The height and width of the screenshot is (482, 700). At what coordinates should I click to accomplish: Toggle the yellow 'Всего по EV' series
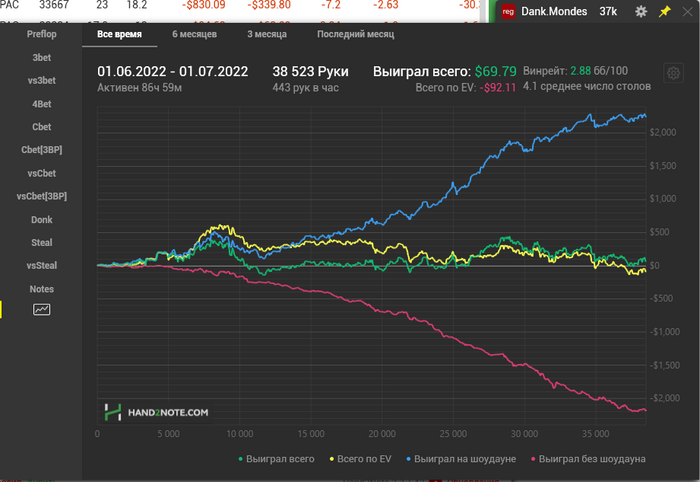click(x=360, y=459)
